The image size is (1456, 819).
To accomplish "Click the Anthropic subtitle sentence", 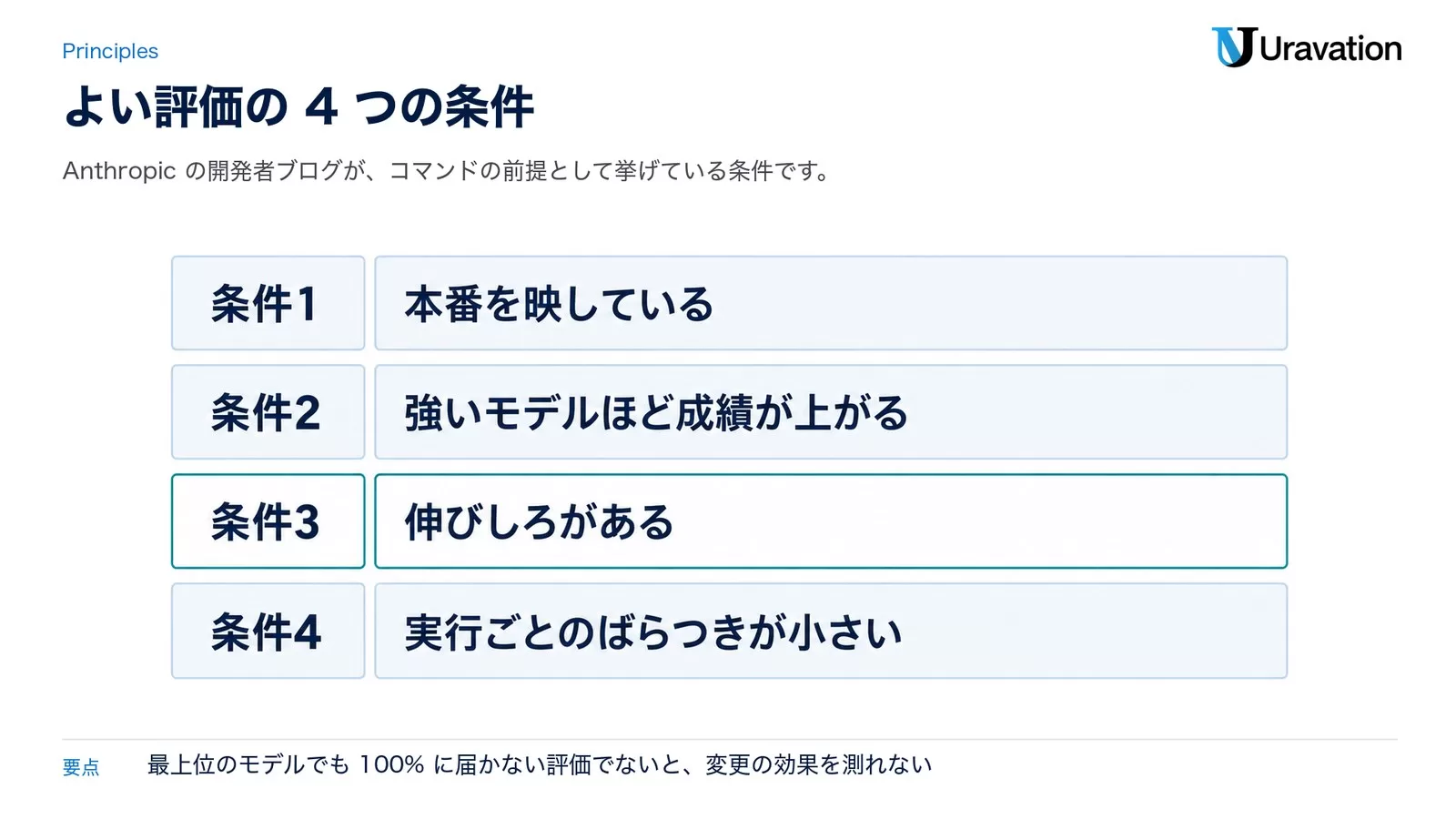I will point(446,171).
